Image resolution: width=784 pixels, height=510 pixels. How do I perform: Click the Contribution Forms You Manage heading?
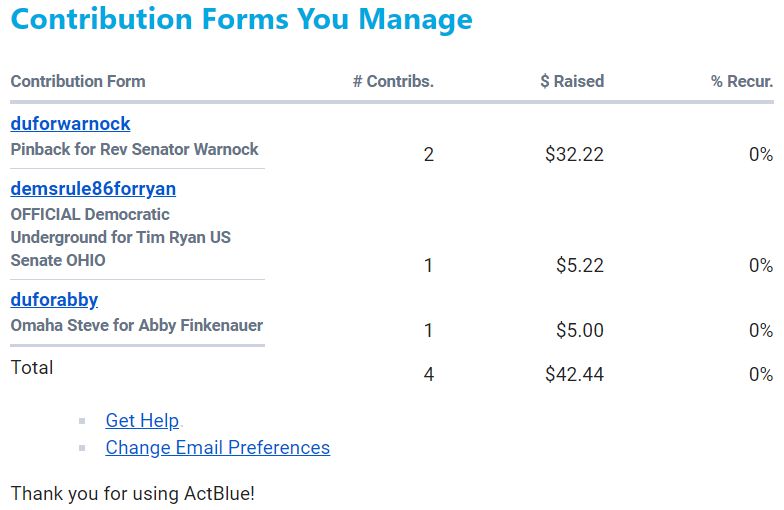[x=241, y=20]
